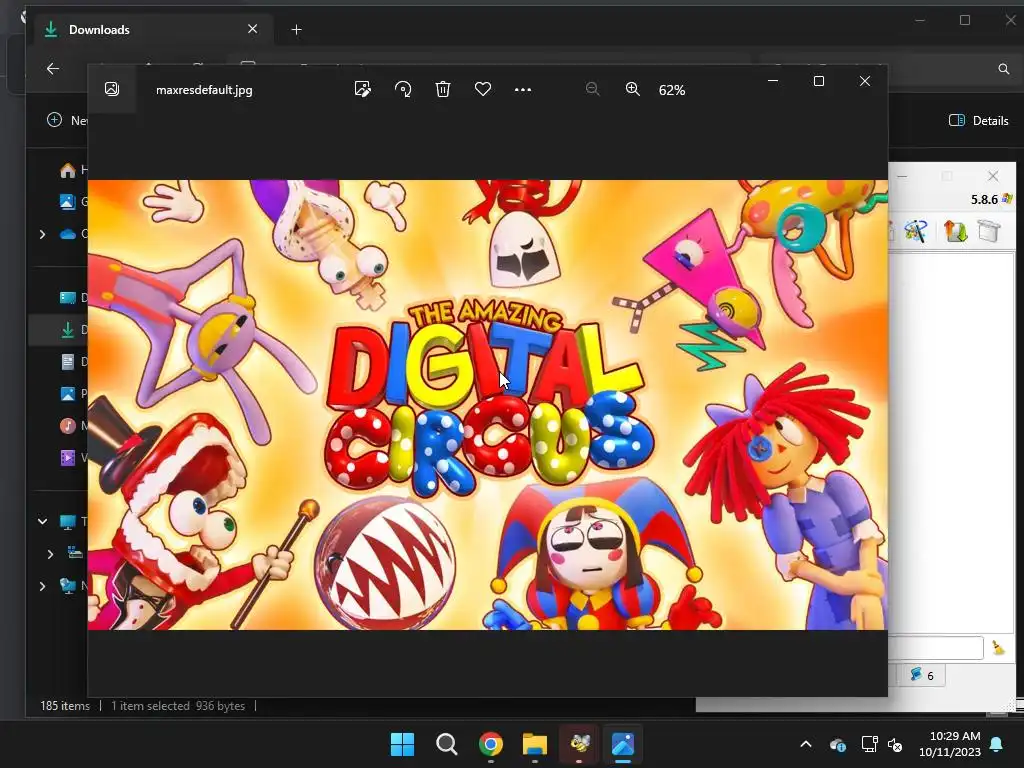Screen dimensions: 1024x768
Task: Open the Windows Start menu
Action: click(402, 744)
